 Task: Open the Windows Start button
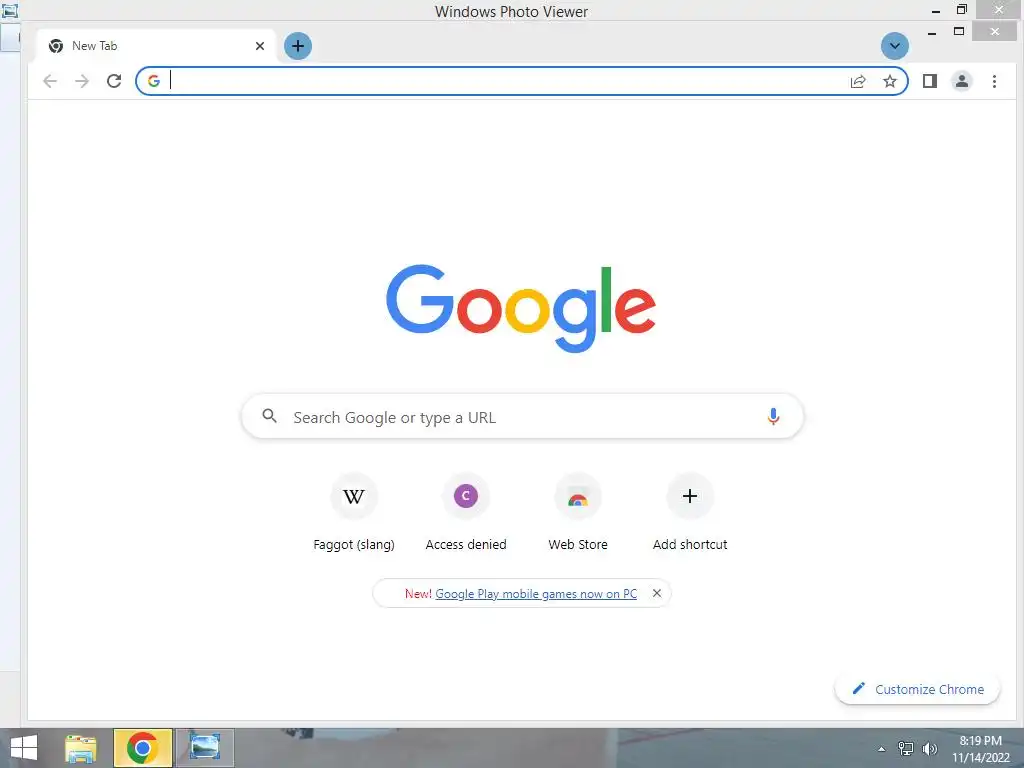(24, 748)
